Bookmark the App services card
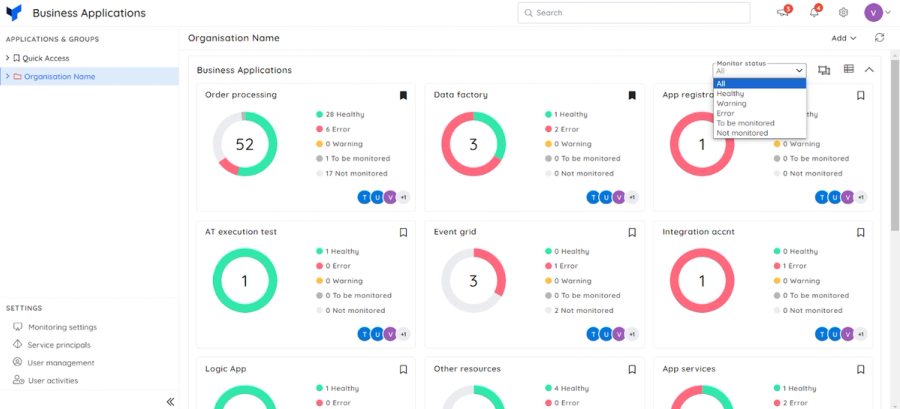The image size is (900, 409). [860, 369]
